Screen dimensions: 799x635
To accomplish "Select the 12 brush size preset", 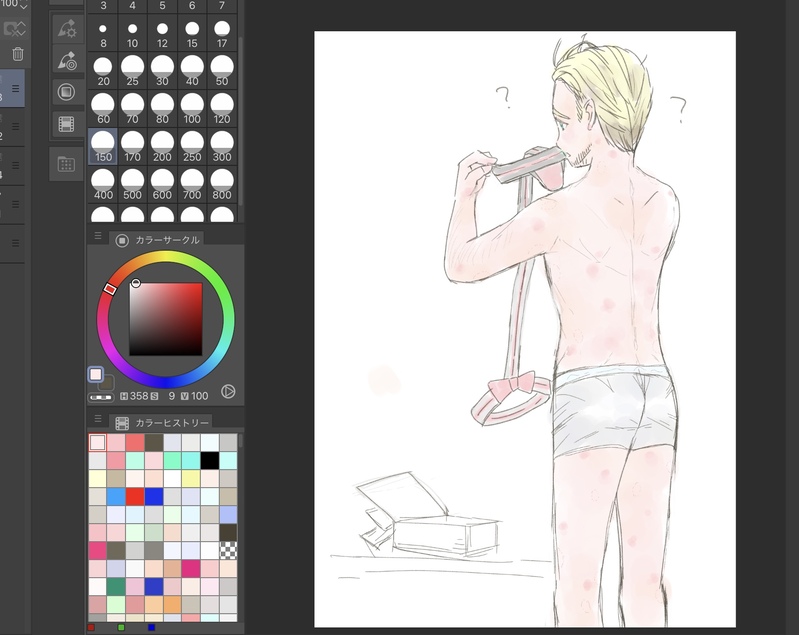I will click(x=162, y=35).
